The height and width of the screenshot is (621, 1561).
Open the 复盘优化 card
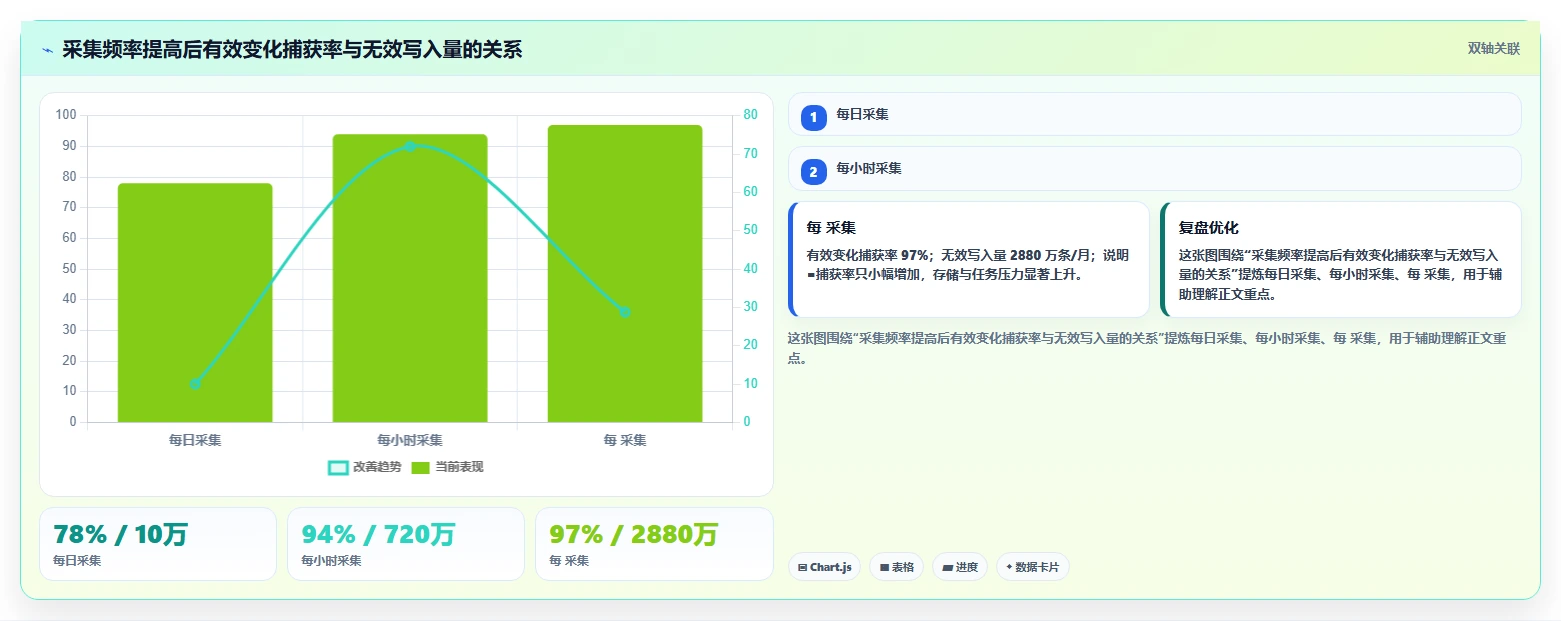1341,260
